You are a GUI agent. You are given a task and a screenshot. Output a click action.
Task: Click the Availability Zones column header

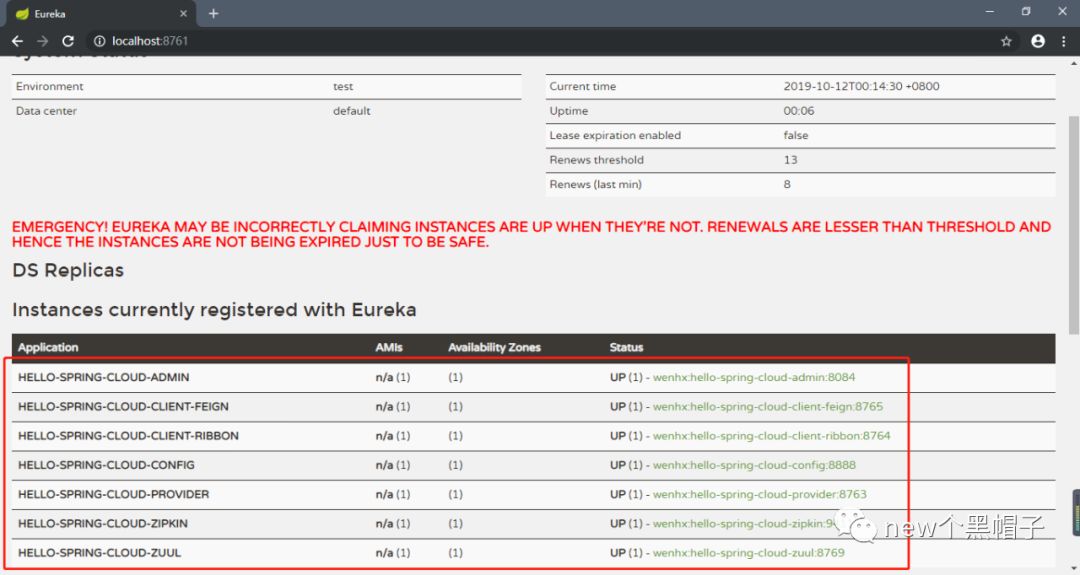(495, 348)
